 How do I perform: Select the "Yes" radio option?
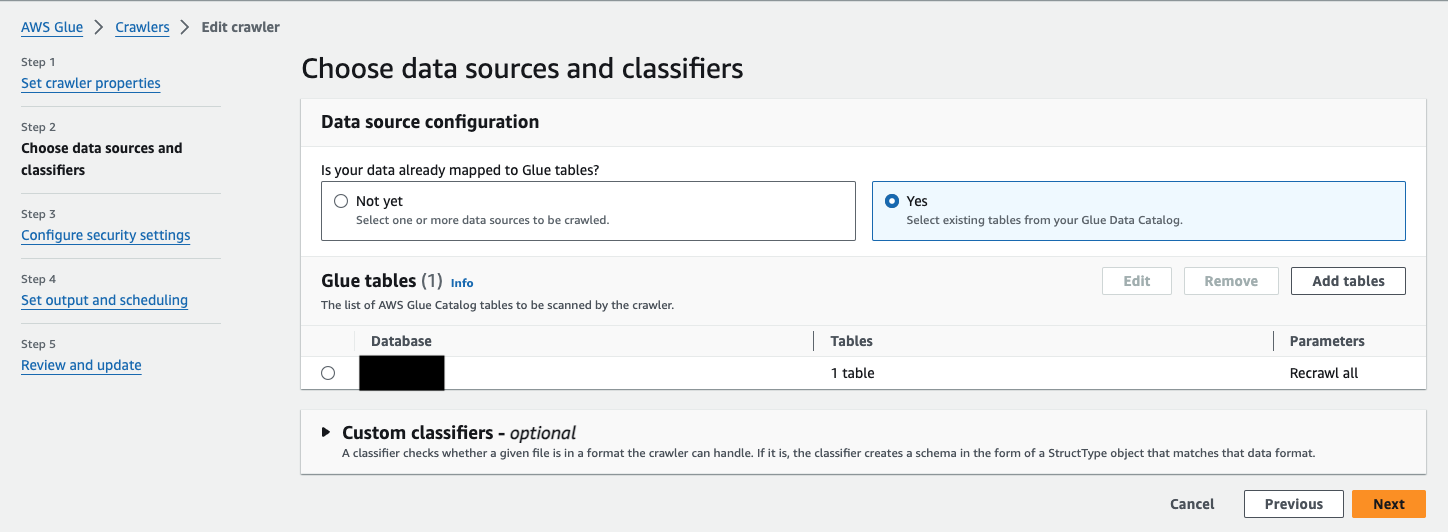[892, 201]
